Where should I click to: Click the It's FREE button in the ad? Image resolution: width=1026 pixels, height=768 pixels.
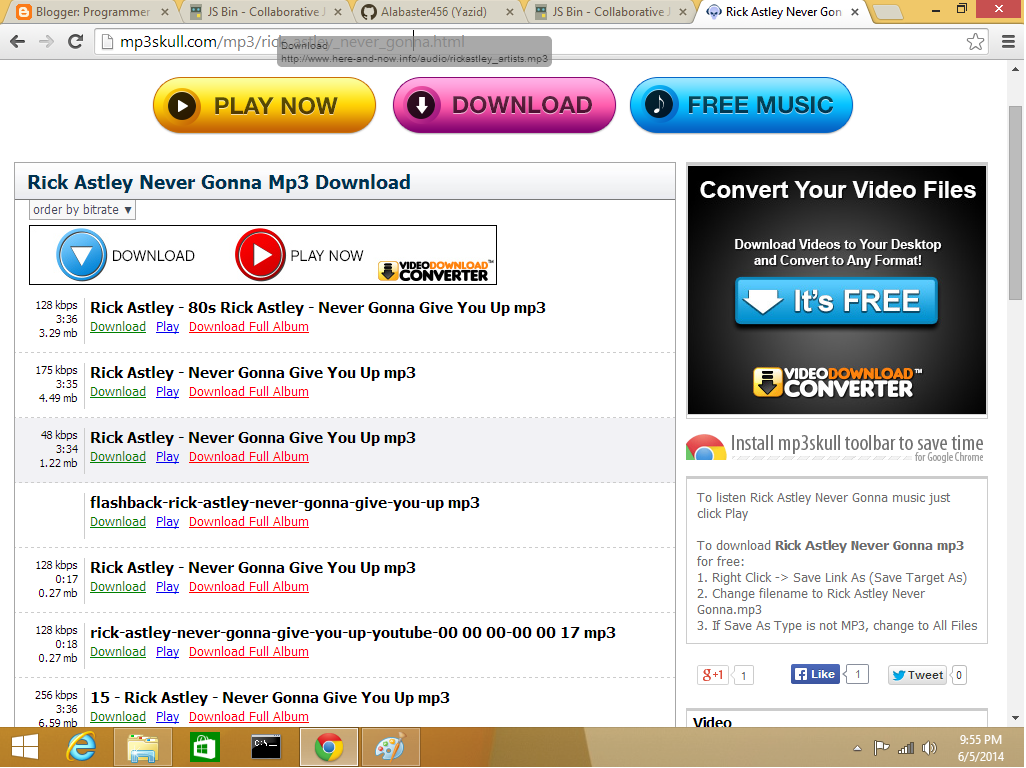tap(836, 302)
